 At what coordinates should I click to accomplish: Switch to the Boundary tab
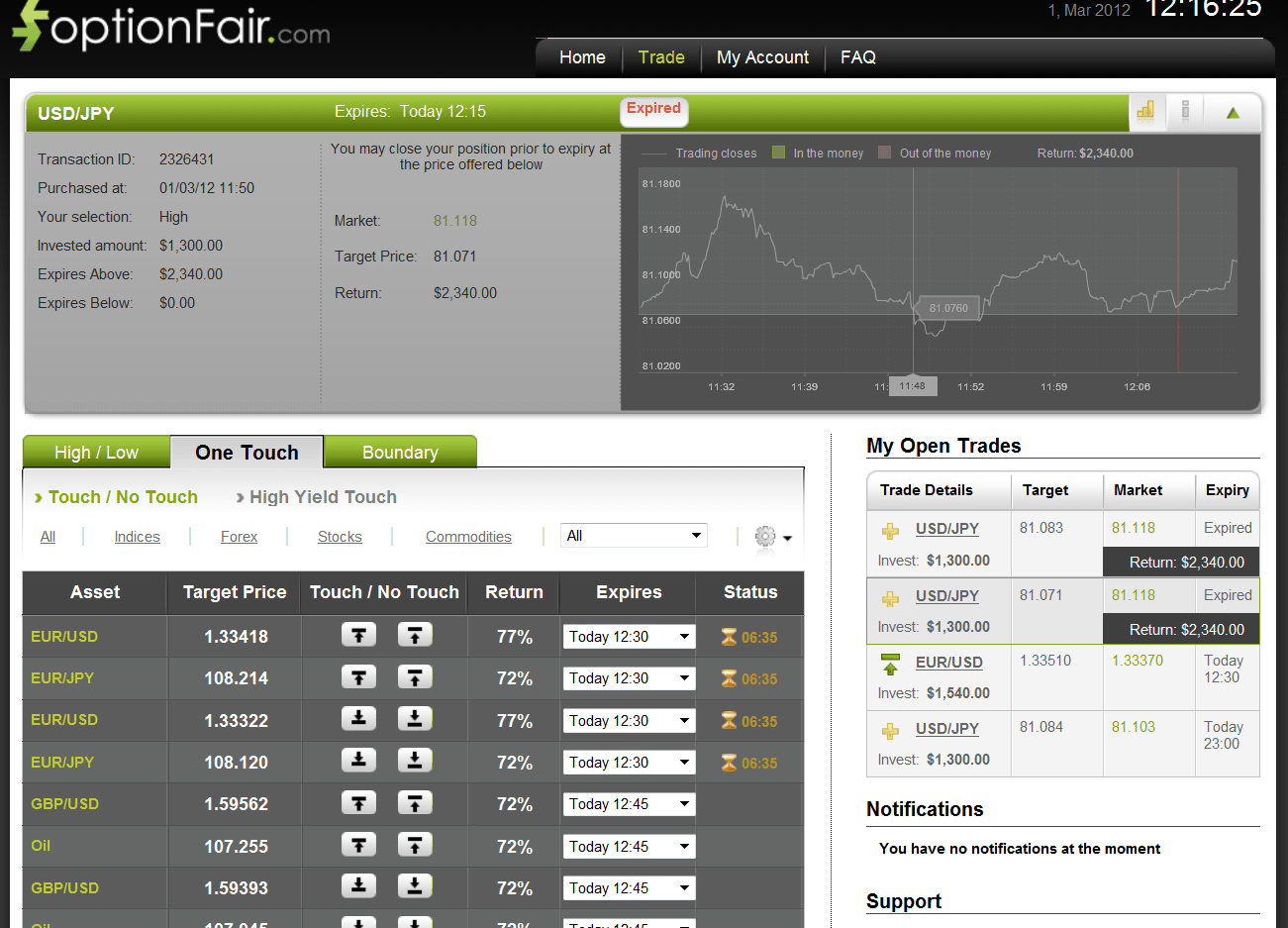tap(400, 452)
